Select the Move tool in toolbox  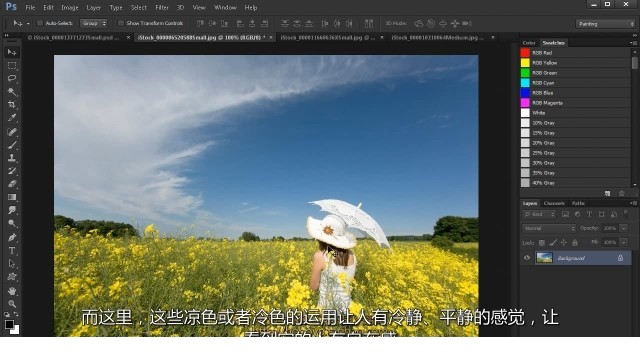pyautogui.click(x=12, y=52)
